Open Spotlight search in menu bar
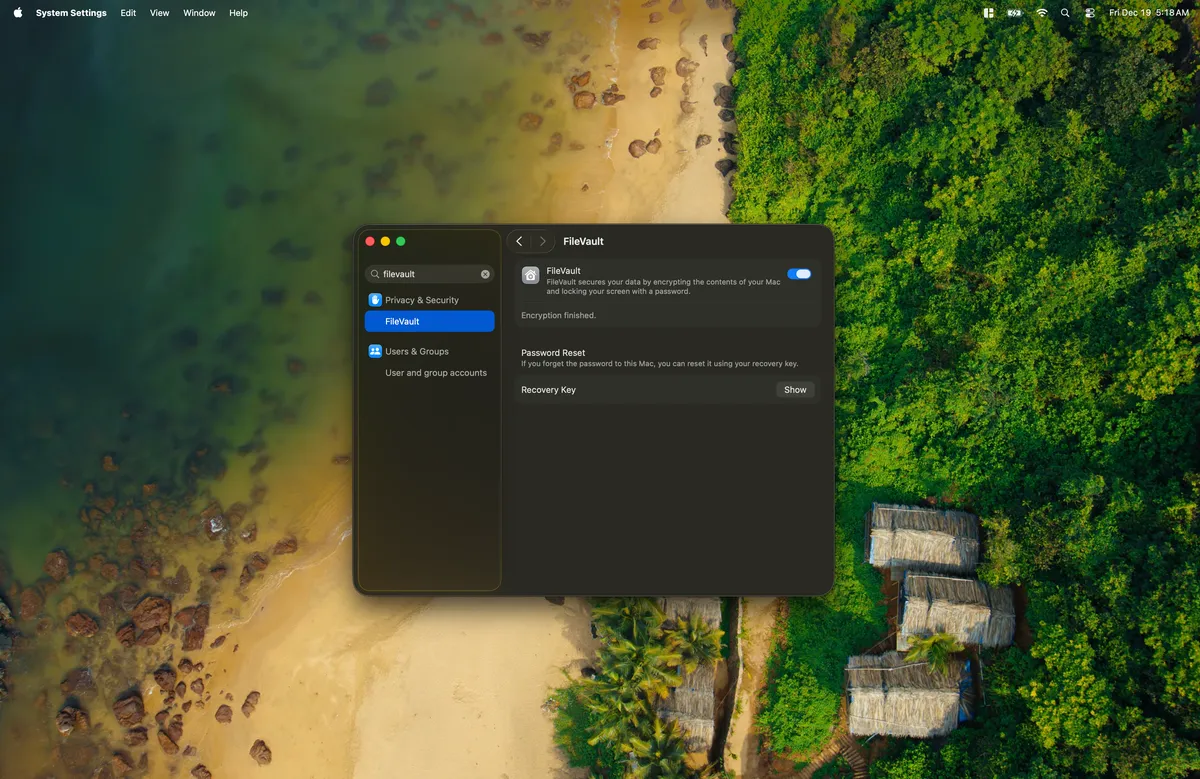 coord(1065,13)
